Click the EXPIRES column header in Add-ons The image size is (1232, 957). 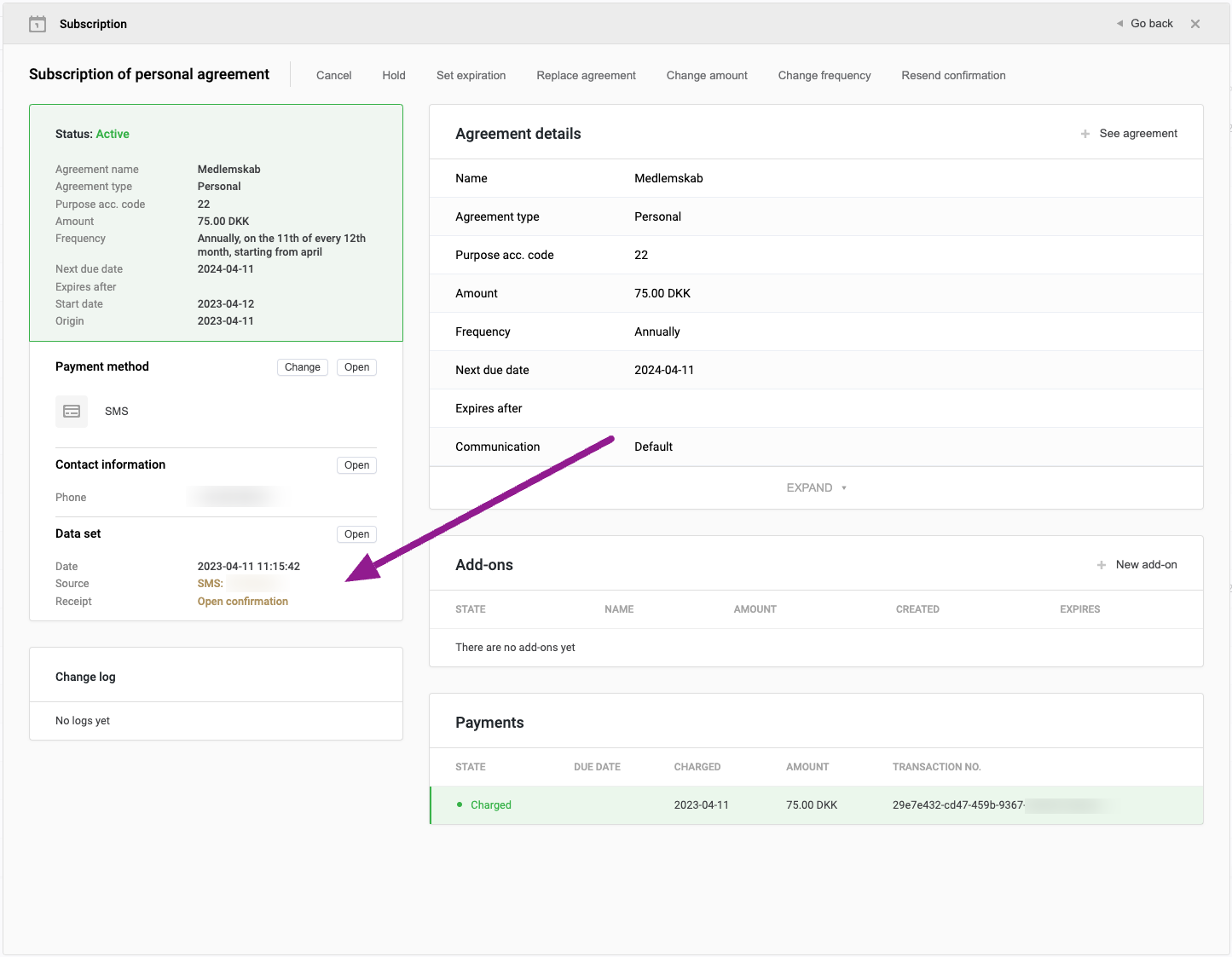1080,609
